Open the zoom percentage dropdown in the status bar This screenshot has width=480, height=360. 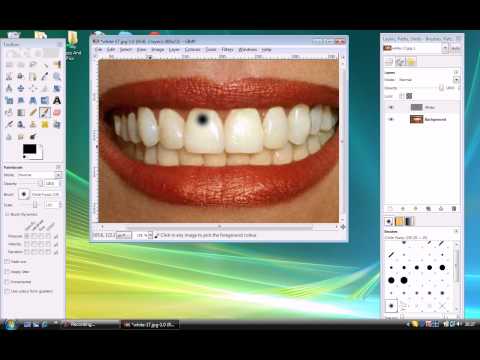(x=150, y=235)
